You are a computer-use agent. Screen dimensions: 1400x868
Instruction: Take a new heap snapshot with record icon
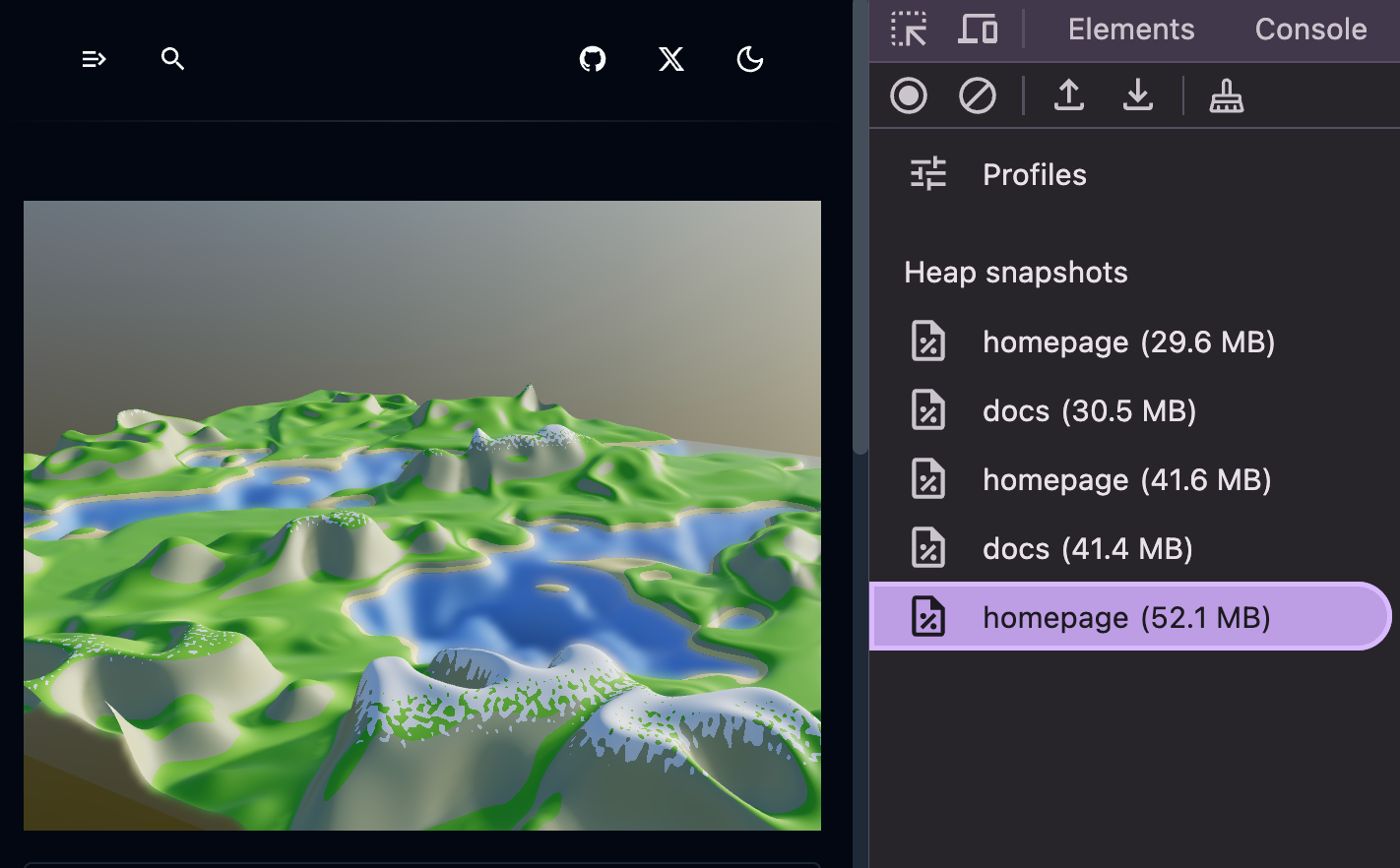tap(909, 95)
